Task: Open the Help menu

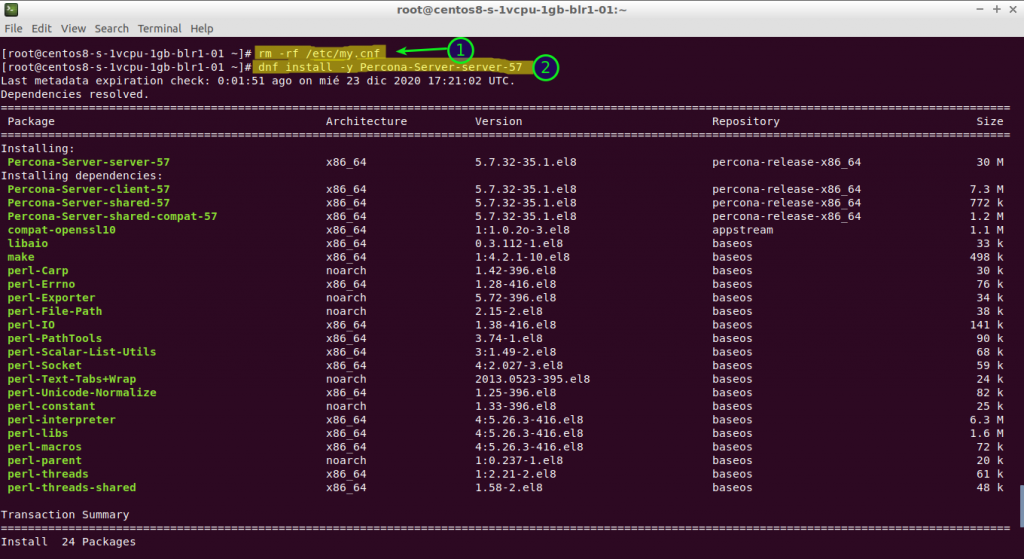Action: (201, 29)
